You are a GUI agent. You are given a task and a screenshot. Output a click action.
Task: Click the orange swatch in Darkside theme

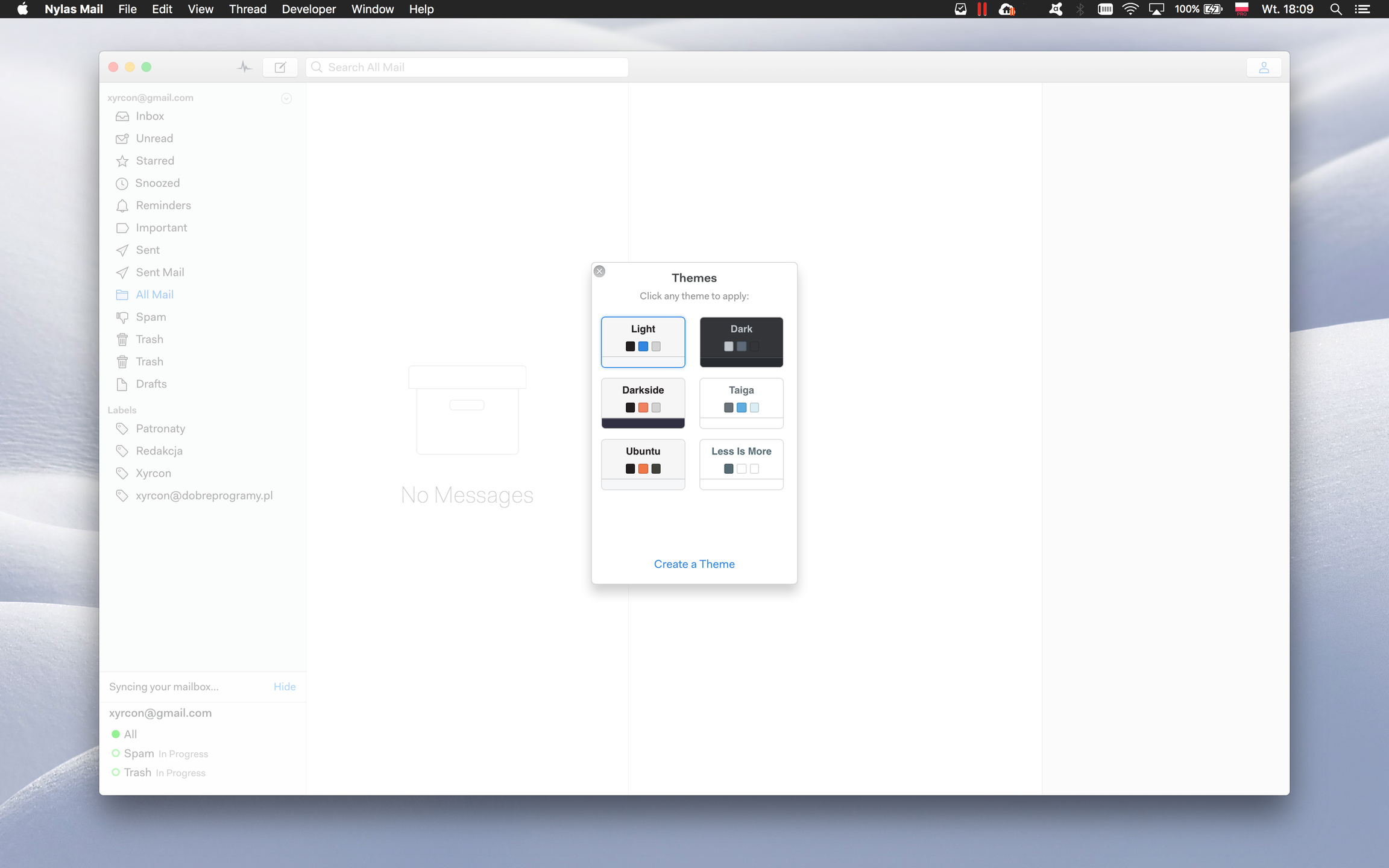coord(643,407)
